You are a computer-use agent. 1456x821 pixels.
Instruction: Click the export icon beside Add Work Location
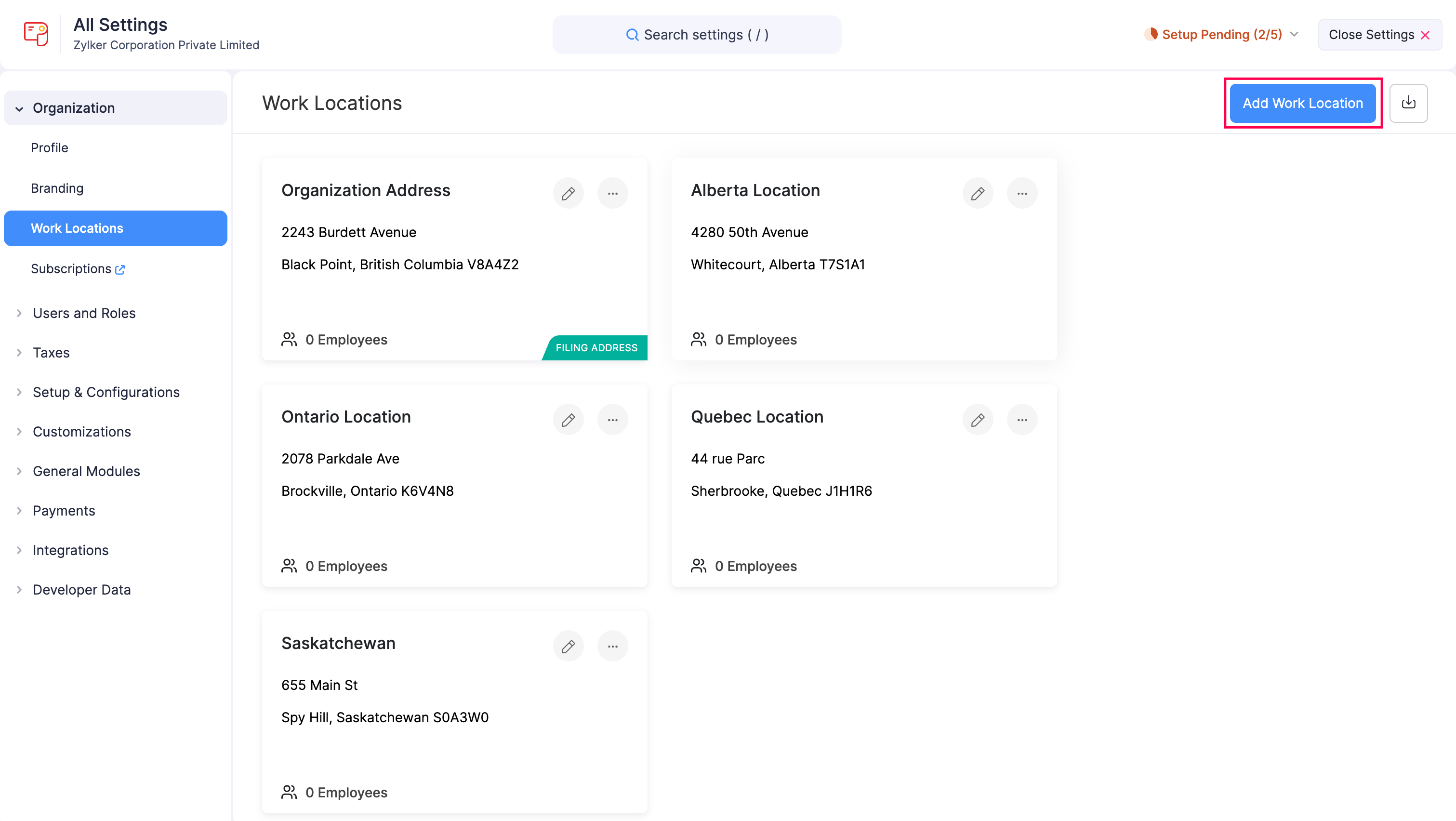point(1408,103)
